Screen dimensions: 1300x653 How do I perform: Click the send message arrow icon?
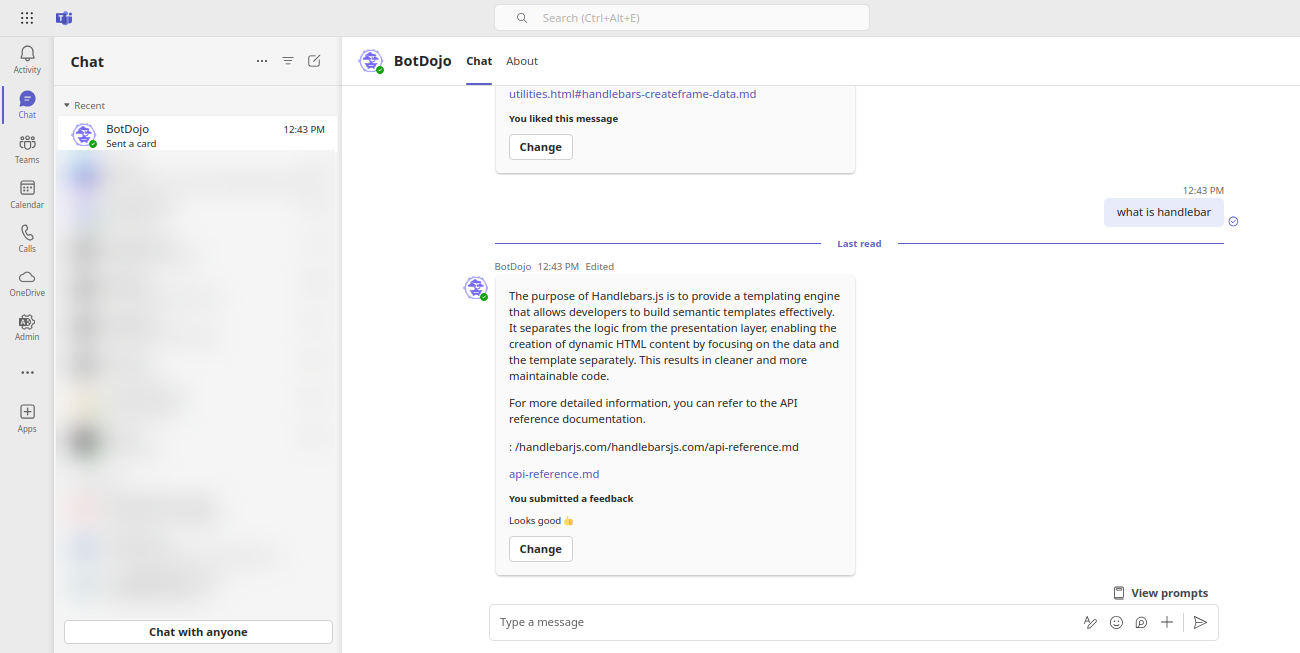tap(1200, 622)
